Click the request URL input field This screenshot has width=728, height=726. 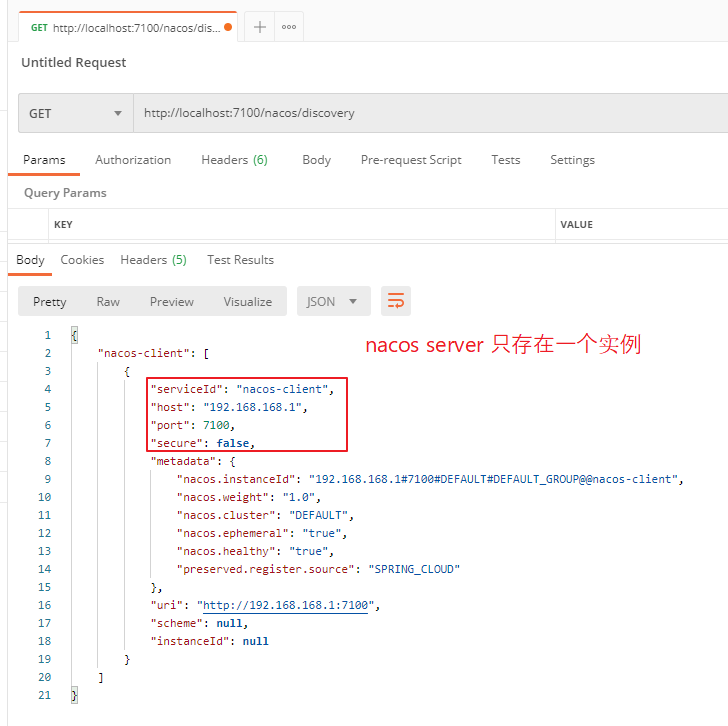(431, 113)
